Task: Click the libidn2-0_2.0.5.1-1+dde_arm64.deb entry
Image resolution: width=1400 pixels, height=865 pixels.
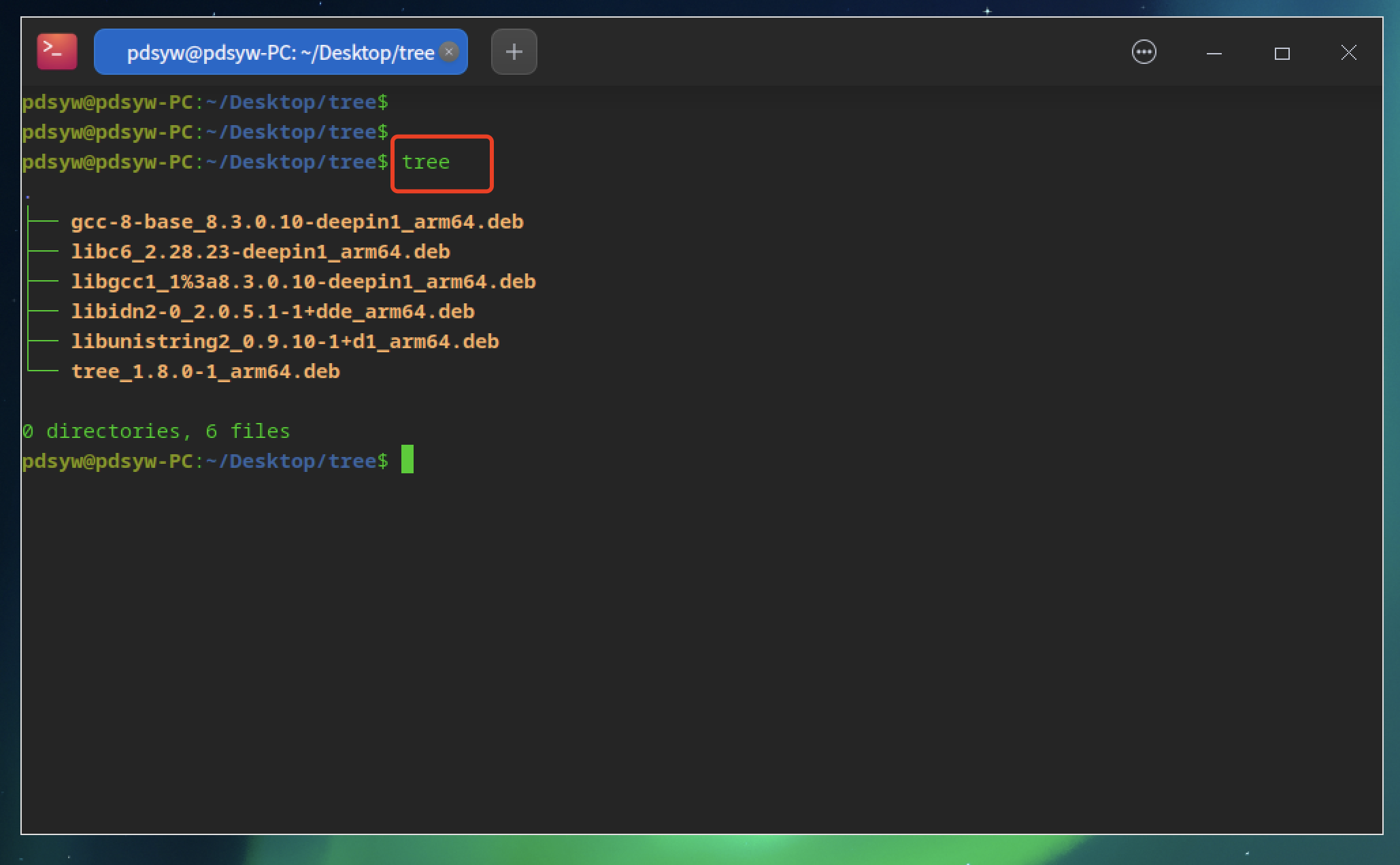Action: tap(273, 311)
